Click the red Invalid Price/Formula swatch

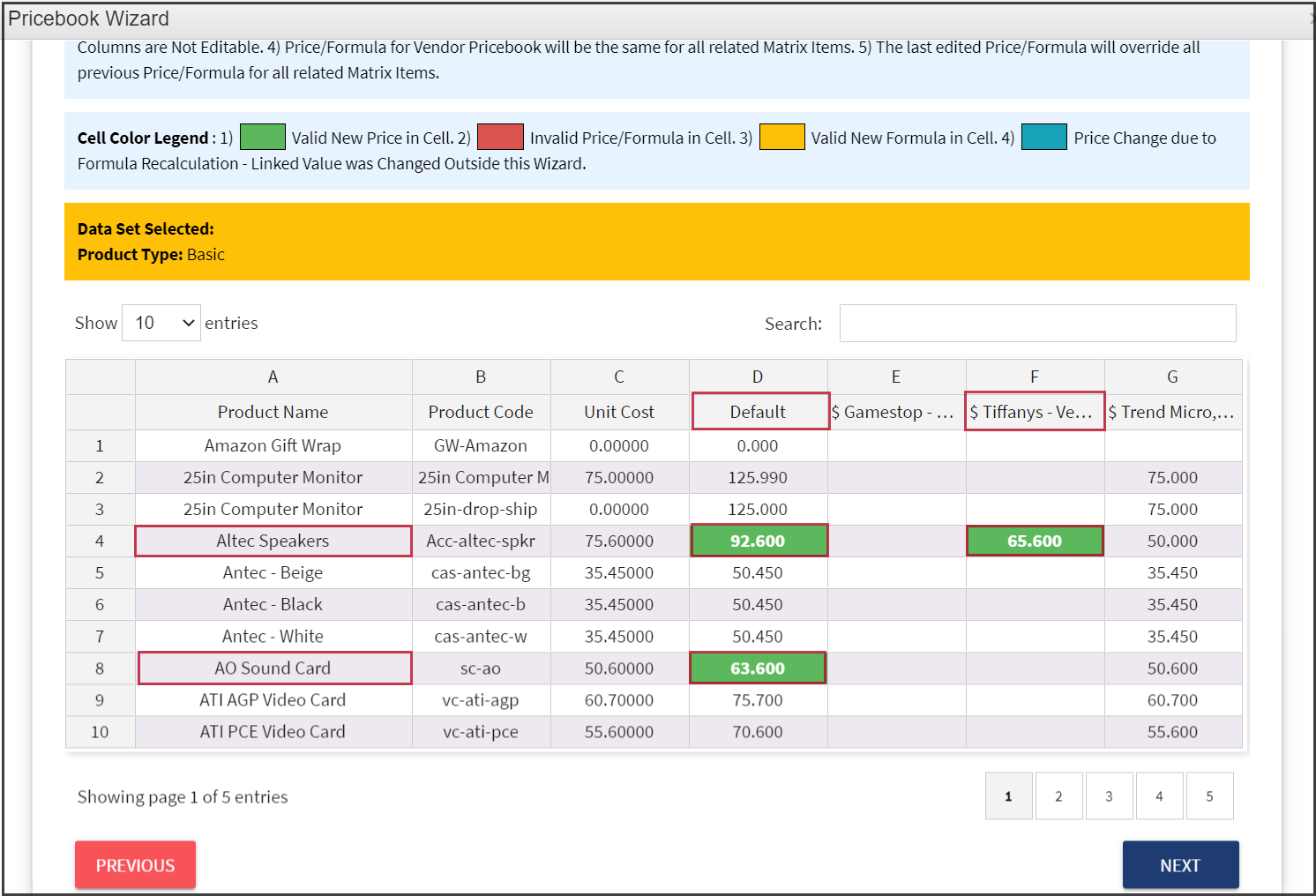[x=500, y=137]
